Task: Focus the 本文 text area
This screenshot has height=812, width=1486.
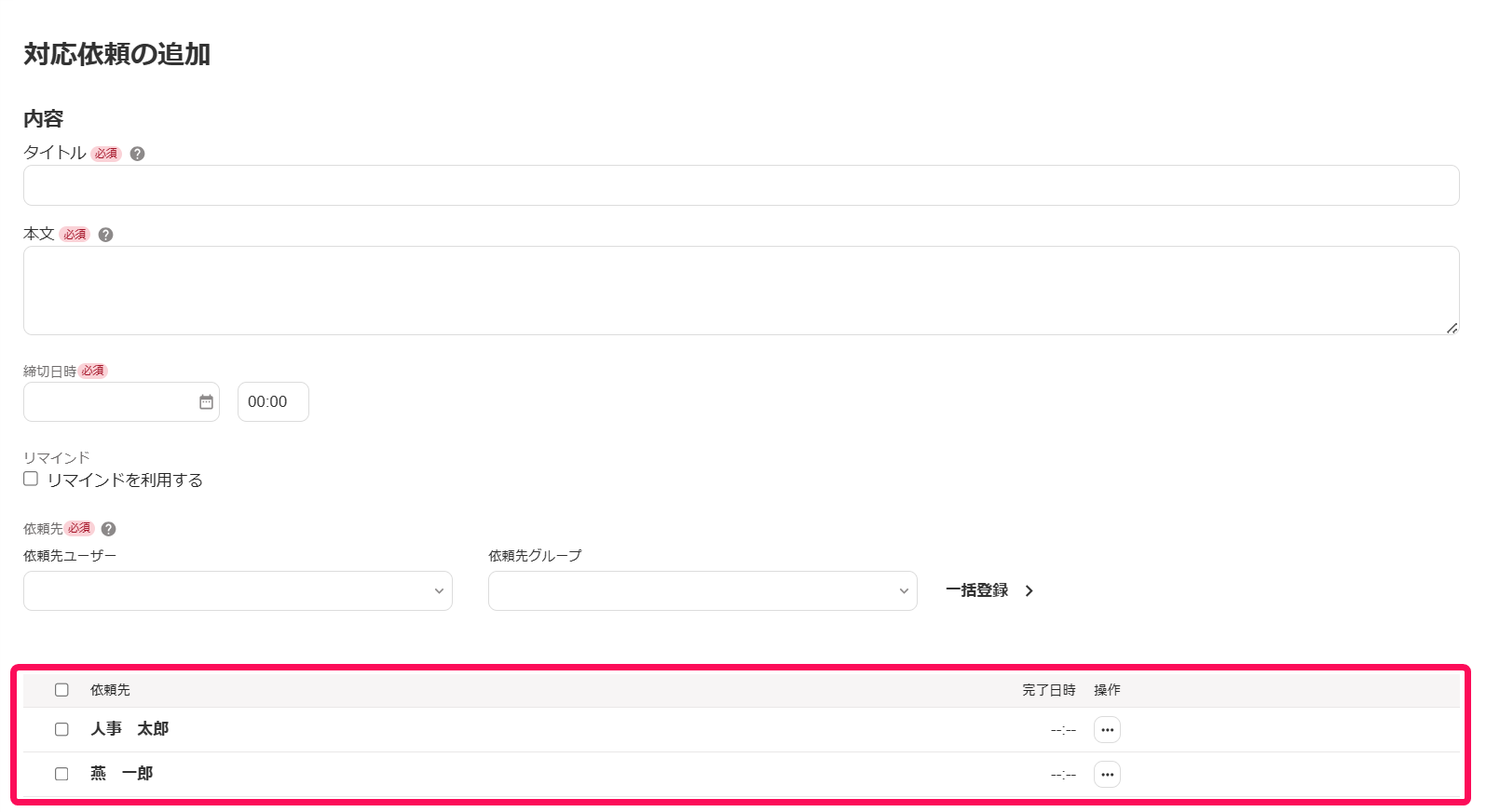Action: click(741, 291)
